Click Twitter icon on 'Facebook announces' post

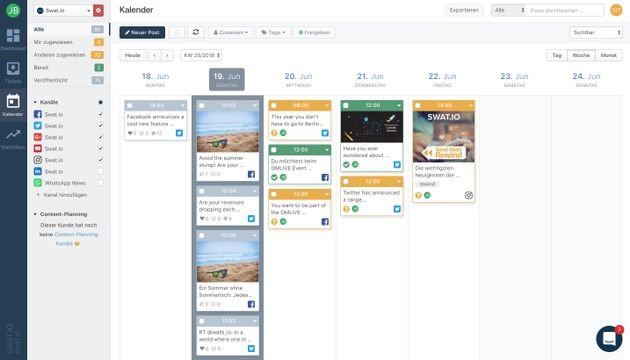tap(179, 133)
